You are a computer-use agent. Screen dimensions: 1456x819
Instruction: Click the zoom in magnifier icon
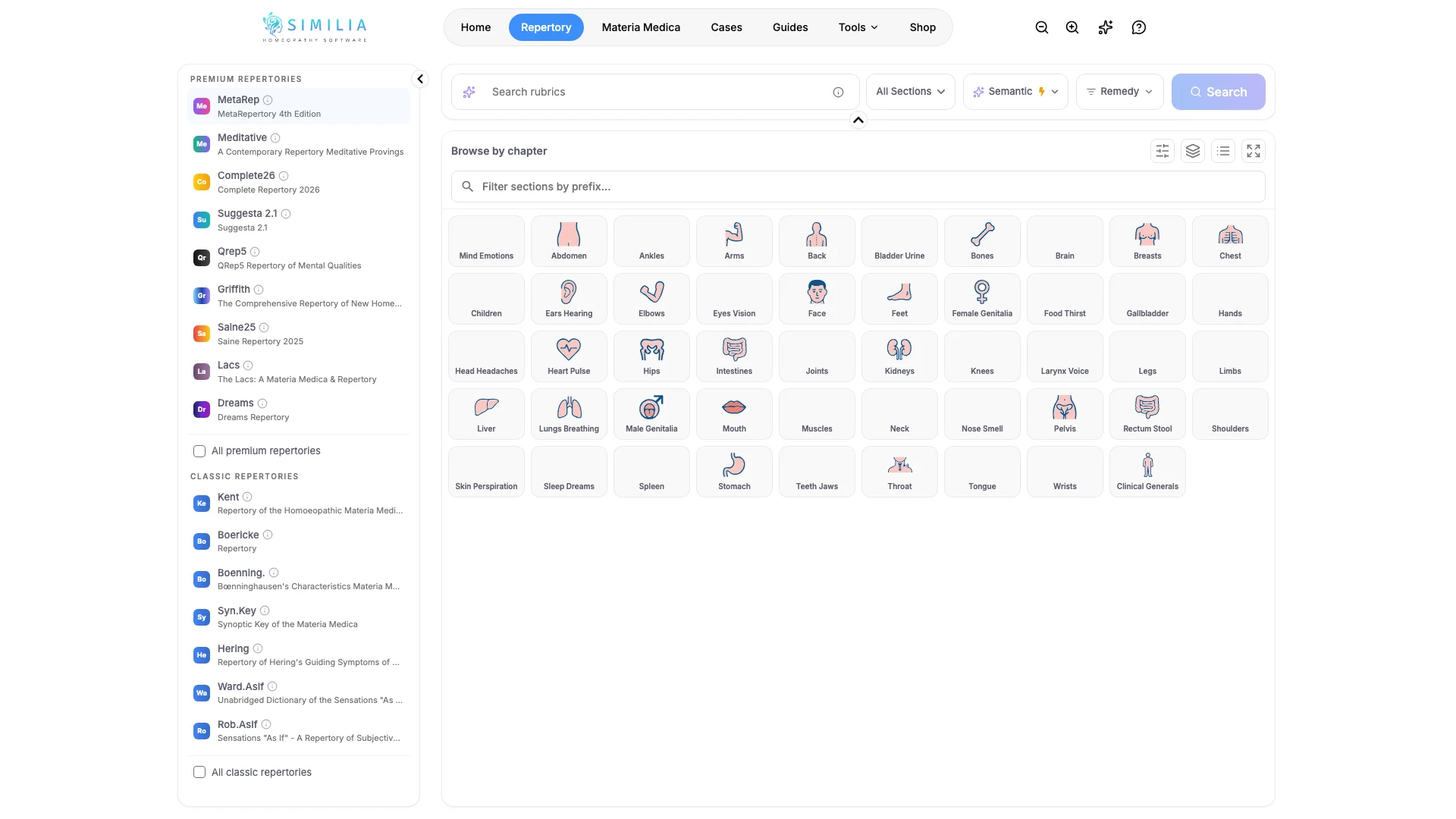1072,27
